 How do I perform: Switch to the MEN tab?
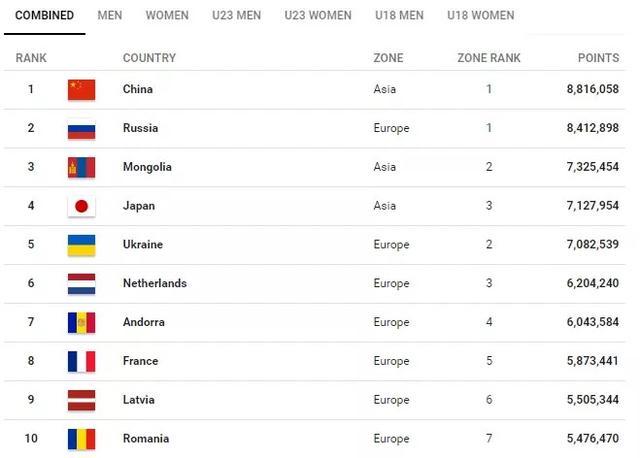pyautogui.click(x=110, y=16)
